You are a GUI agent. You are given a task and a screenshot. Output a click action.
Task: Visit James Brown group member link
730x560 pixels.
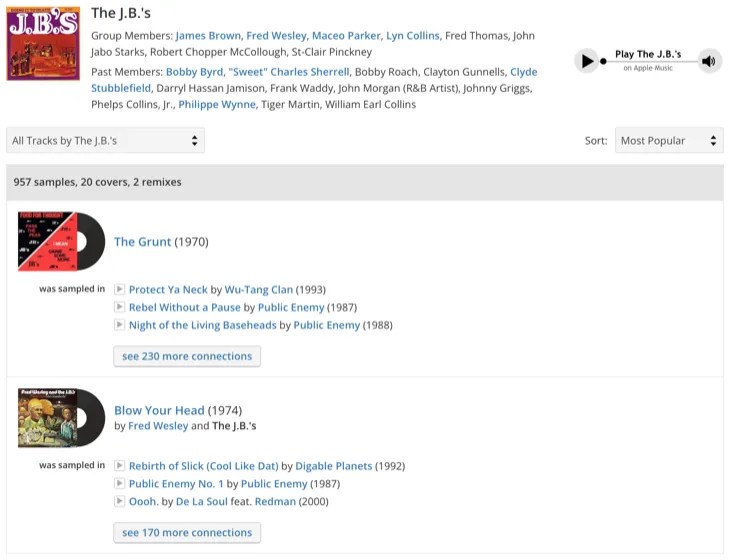[x=208, y=35]
